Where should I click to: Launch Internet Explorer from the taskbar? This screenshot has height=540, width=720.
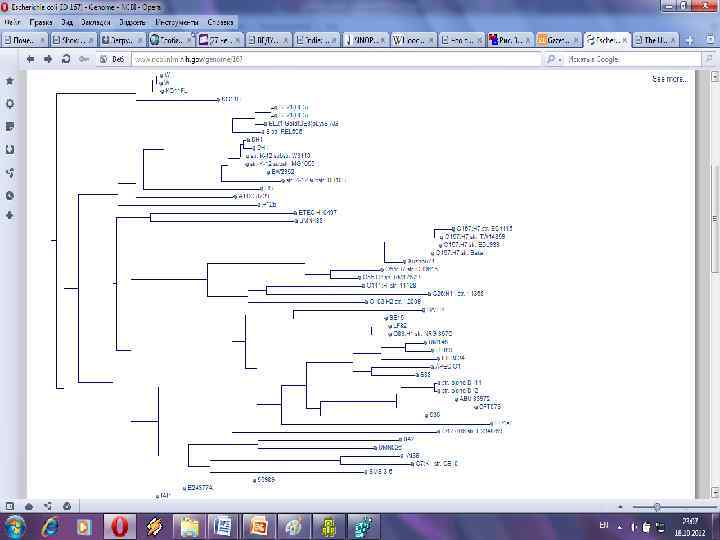point(50,526)
